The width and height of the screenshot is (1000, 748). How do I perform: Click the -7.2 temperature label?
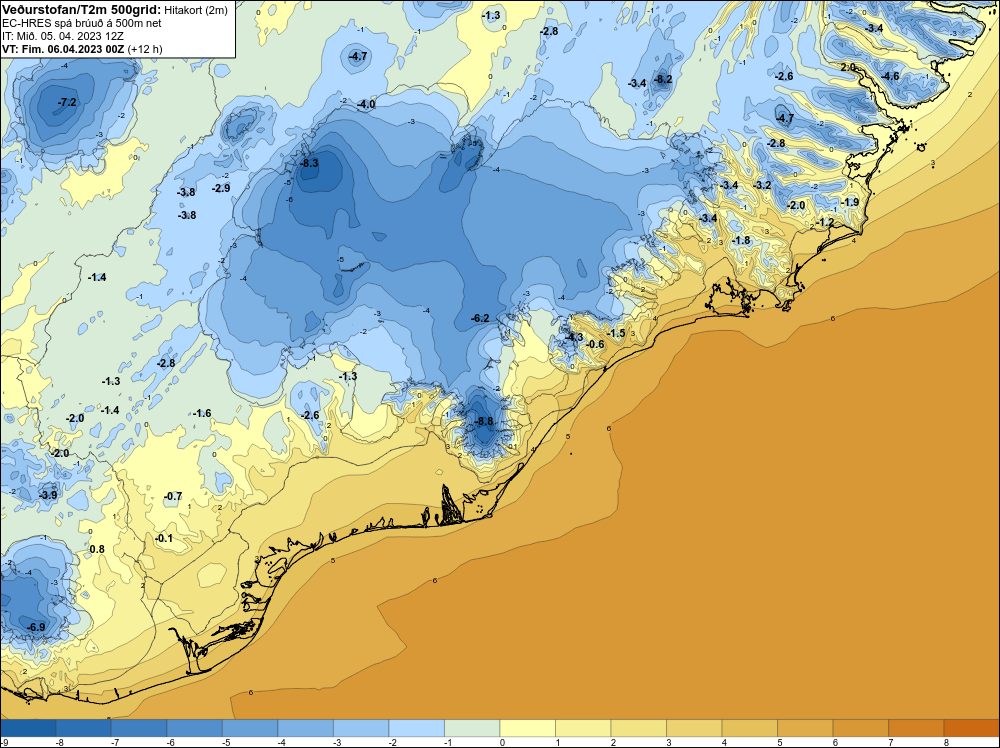(67, 102)
